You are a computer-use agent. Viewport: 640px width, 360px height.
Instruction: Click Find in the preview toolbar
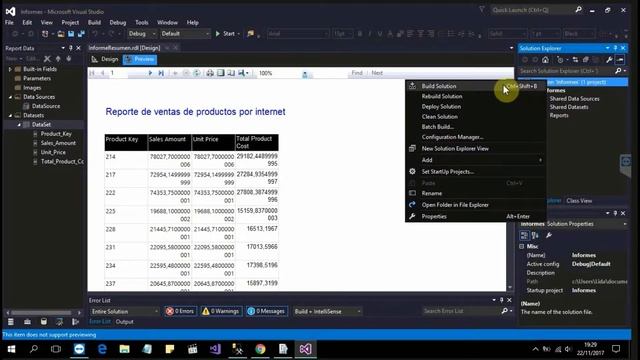click(x=357, y=73)
